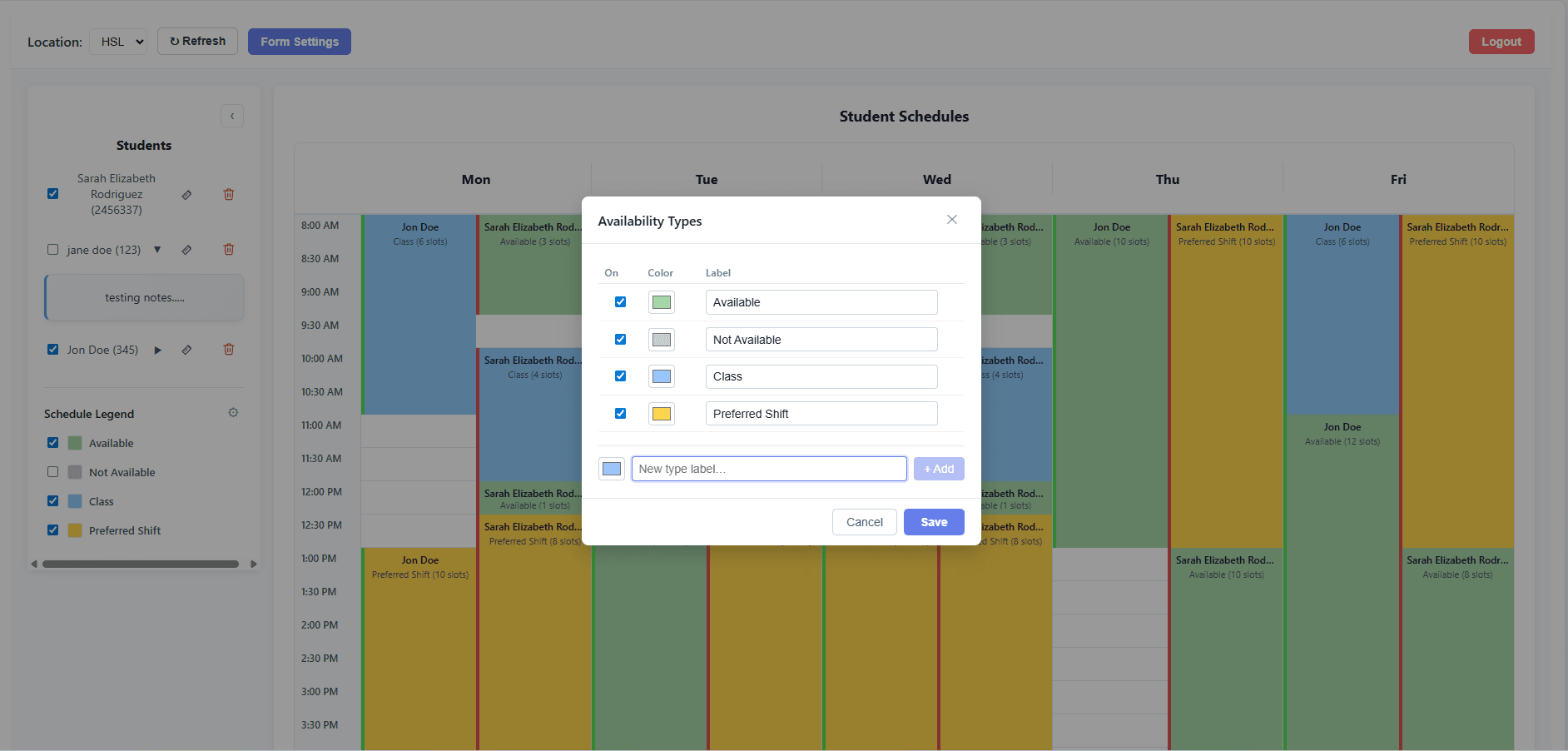Toggle the Not Available type checkbox in dialog
The width and height of the screenshot is (1568, 751).
pos(620,340)
